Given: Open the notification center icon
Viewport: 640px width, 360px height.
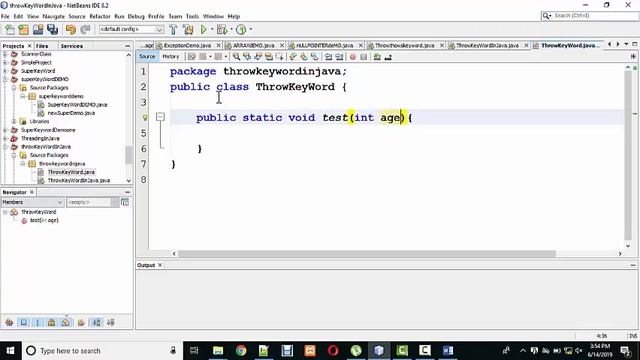Looking at the screenshot, I should point(625,350).
